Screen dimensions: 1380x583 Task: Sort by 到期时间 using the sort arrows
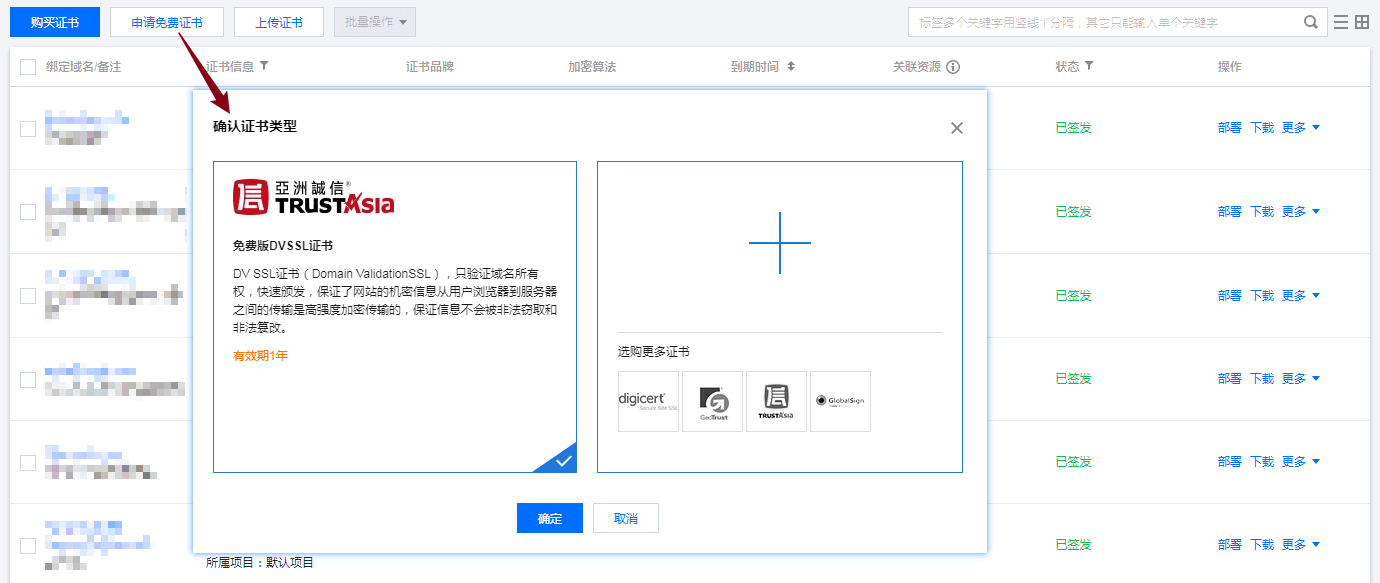(x=791, y=67)
